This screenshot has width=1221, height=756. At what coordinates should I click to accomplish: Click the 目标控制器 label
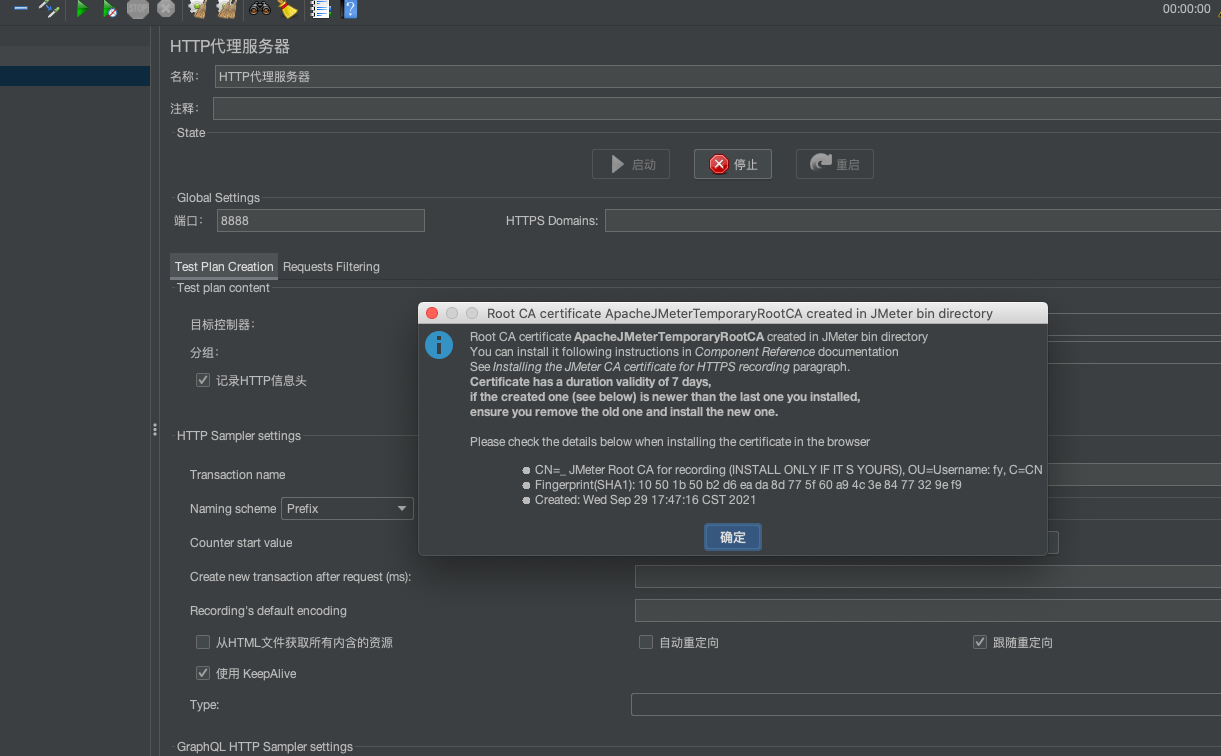221,325
